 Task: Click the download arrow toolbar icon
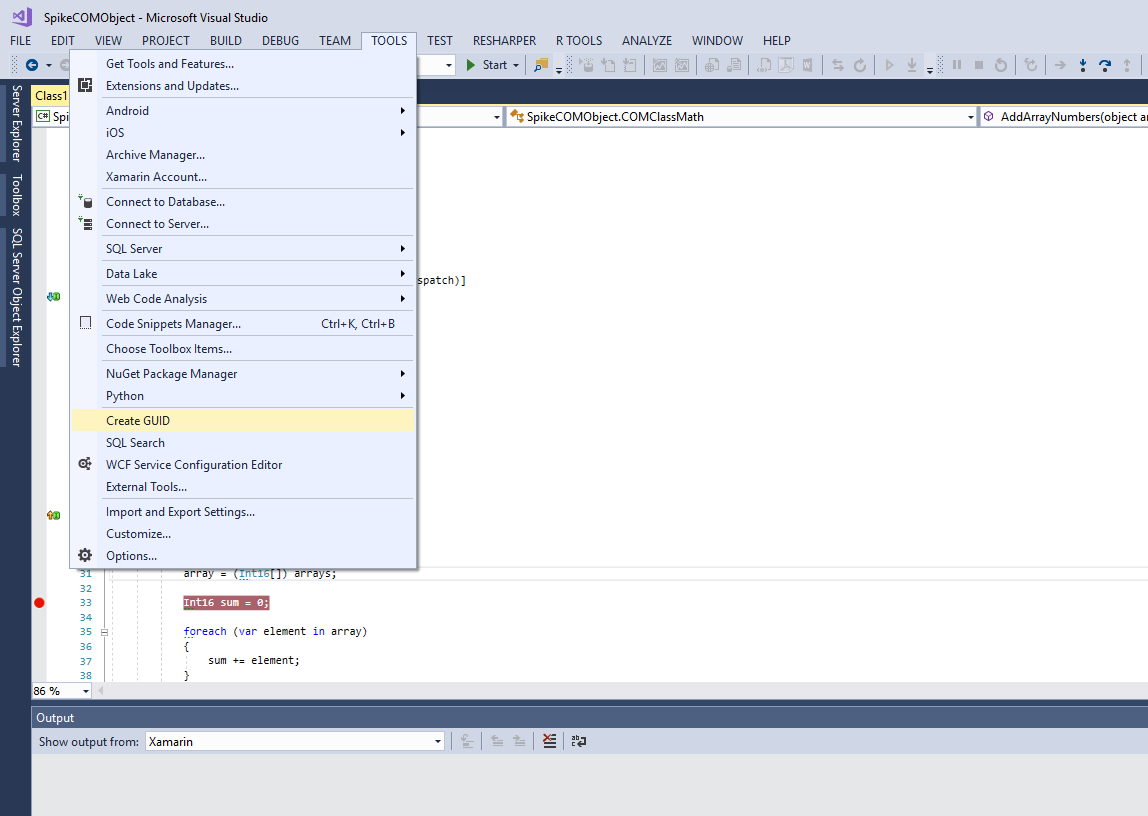pyautogui.click(x=912, y=65)
